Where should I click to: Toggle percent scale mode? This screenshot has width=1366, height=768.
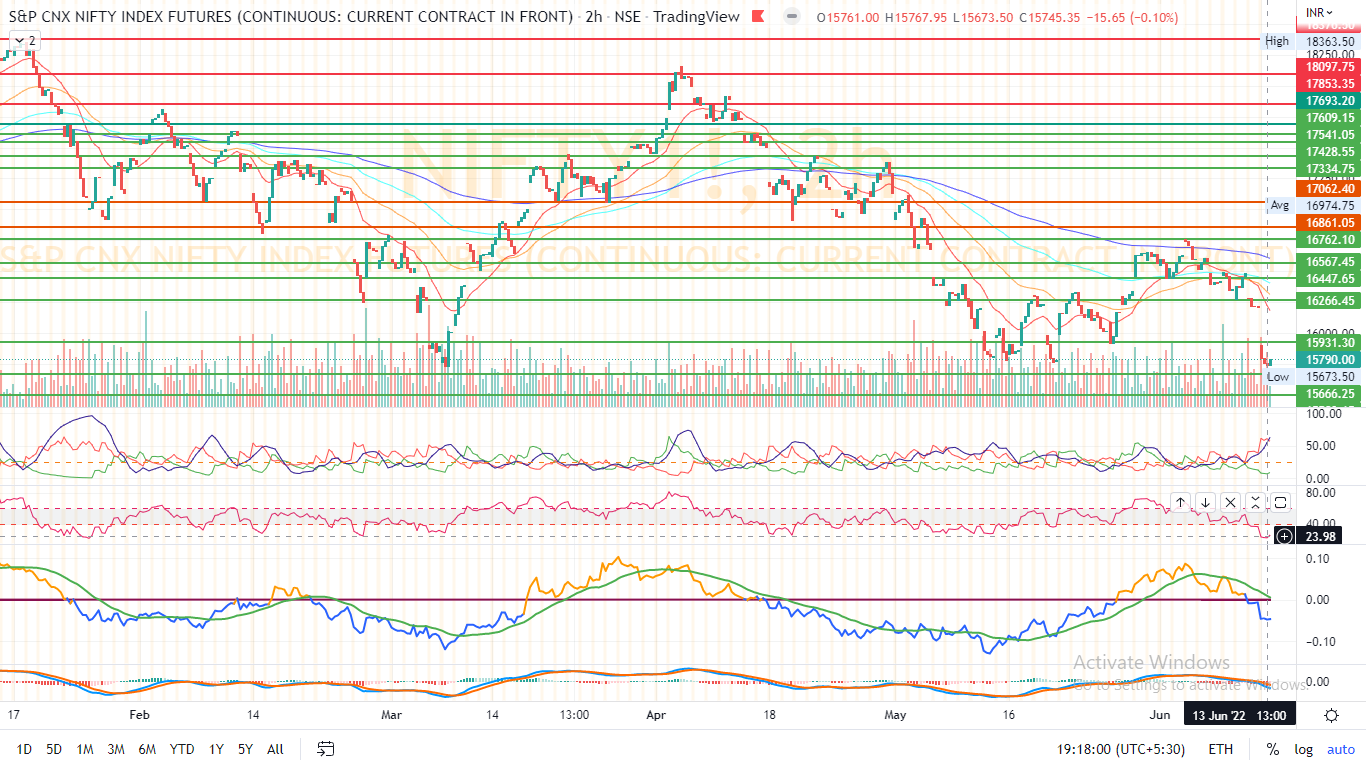click(x=1272, y=749)
